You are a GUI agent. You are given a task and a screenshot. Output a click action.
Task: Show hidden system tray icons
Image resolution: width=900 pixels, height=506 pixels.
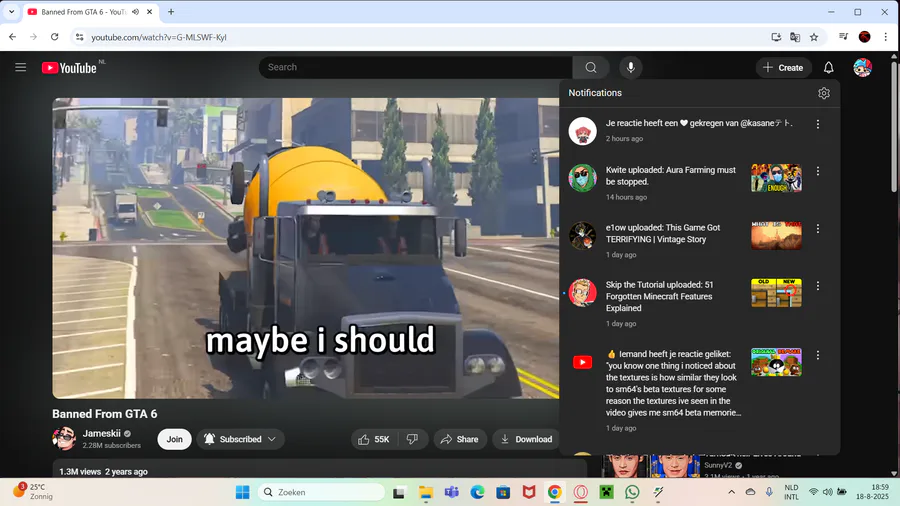click(x=731, y=492)
